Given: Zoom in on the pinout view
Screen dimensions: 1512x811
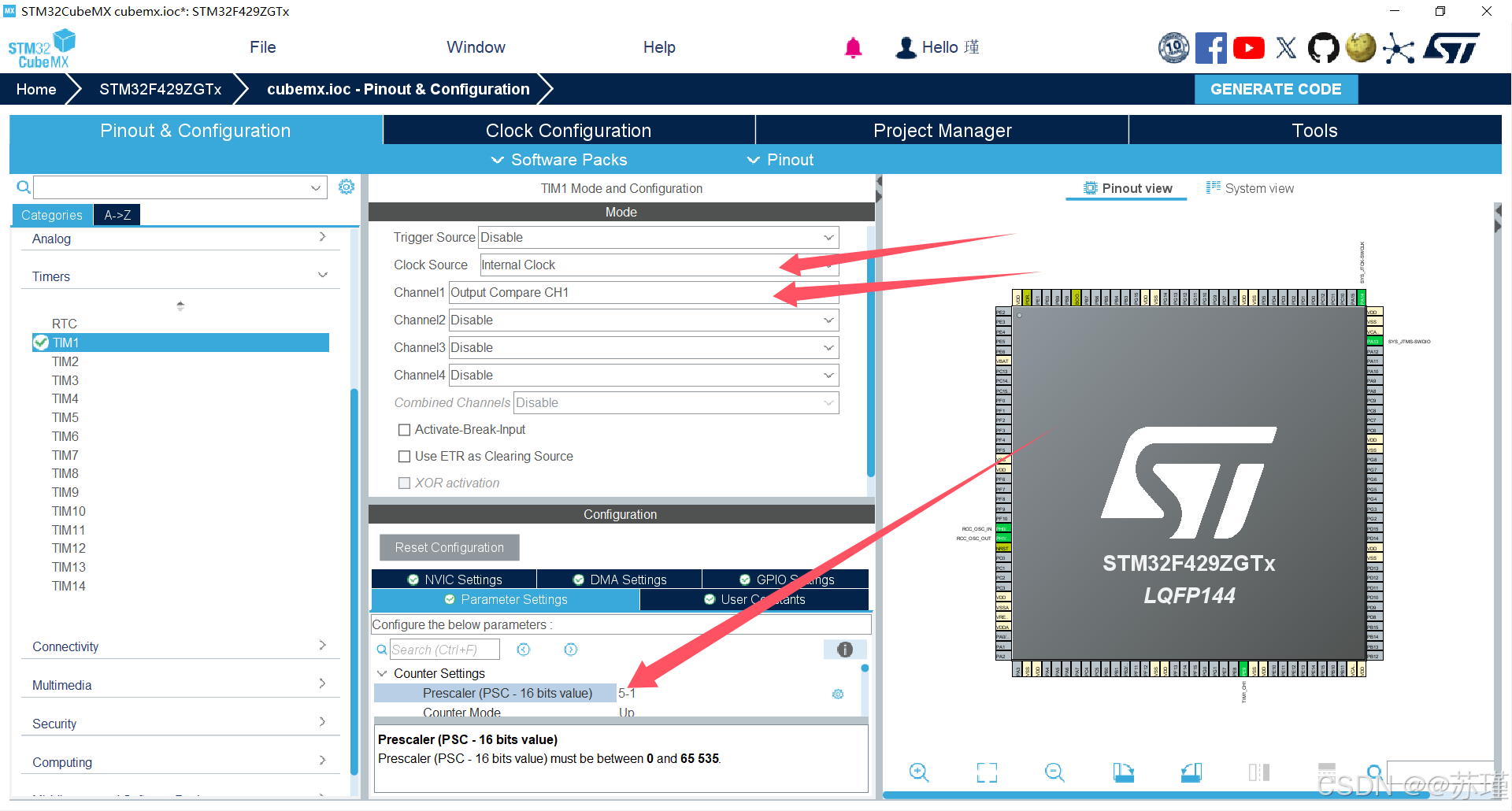Looking at the screenshot, I should (919, 772).
